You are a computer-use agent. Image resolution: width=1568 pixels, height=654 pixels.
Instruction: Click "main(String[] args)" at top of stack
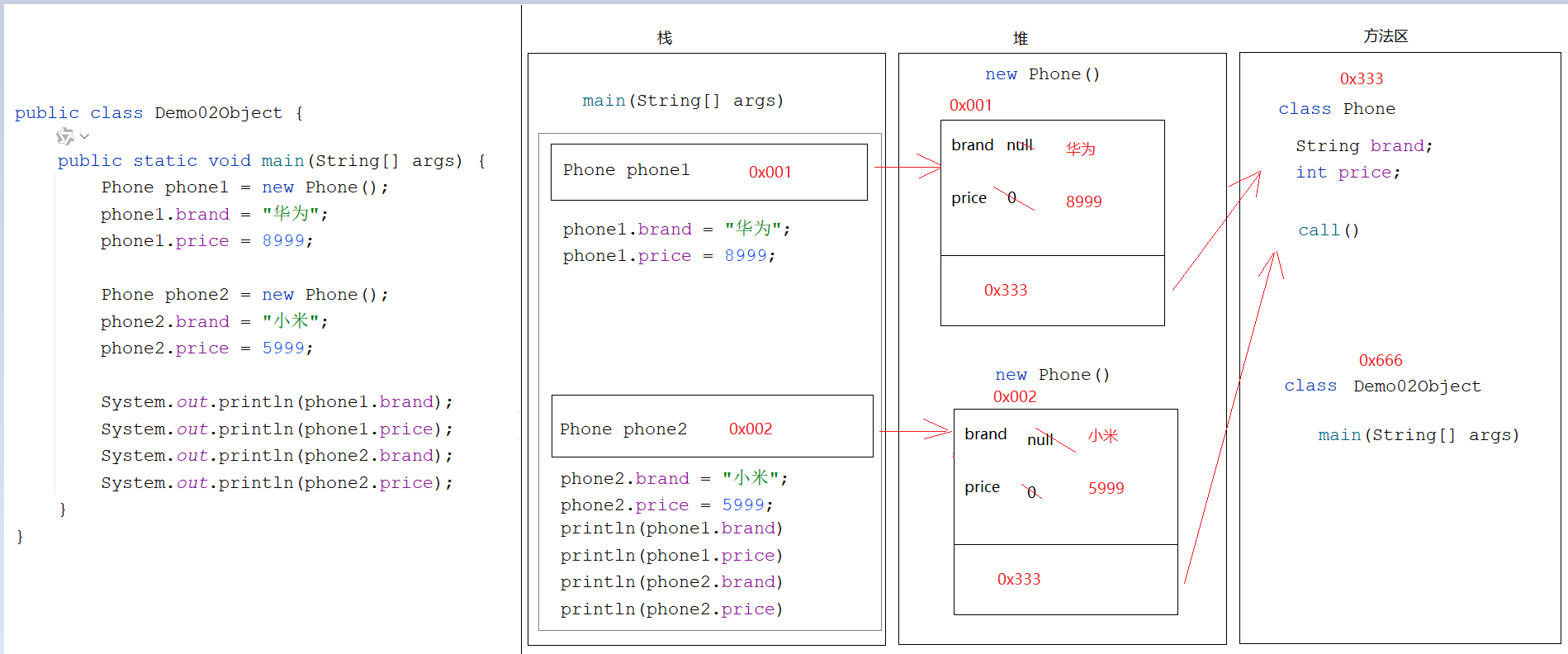[x=682, y=101]
